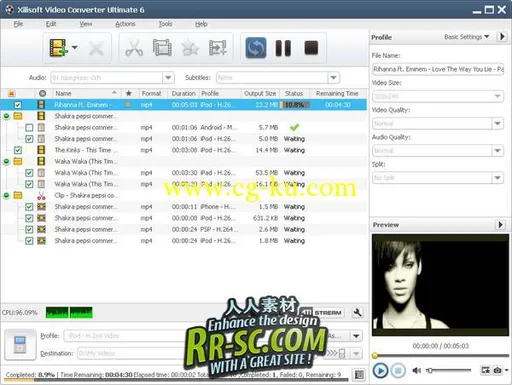Image resolution: width=512 pixels, height=385 pixels.
Task: Open Basic Settings dropdown in Profile panel
Action: click(467, 37)
